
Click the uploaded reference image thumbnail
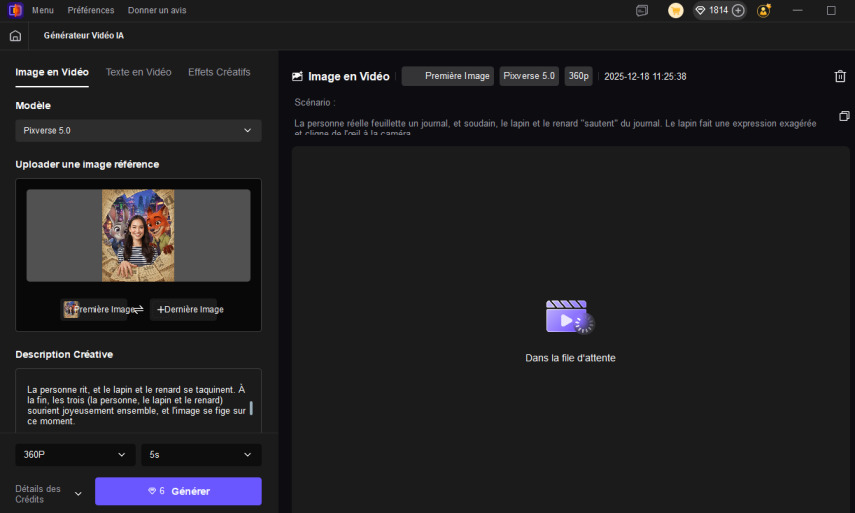coord(138,235)
